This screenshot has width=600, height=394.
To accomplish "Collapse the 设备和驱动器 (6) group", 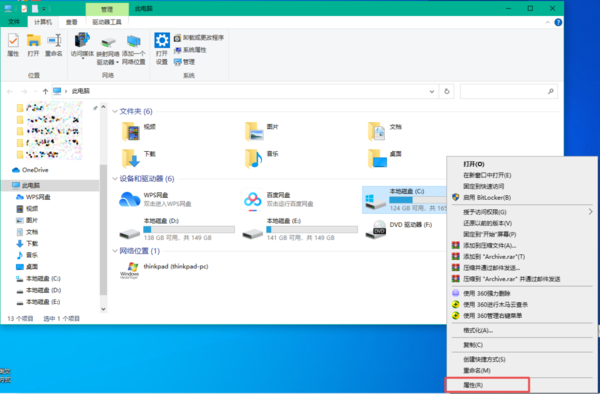I will click(x=115, y=179).
